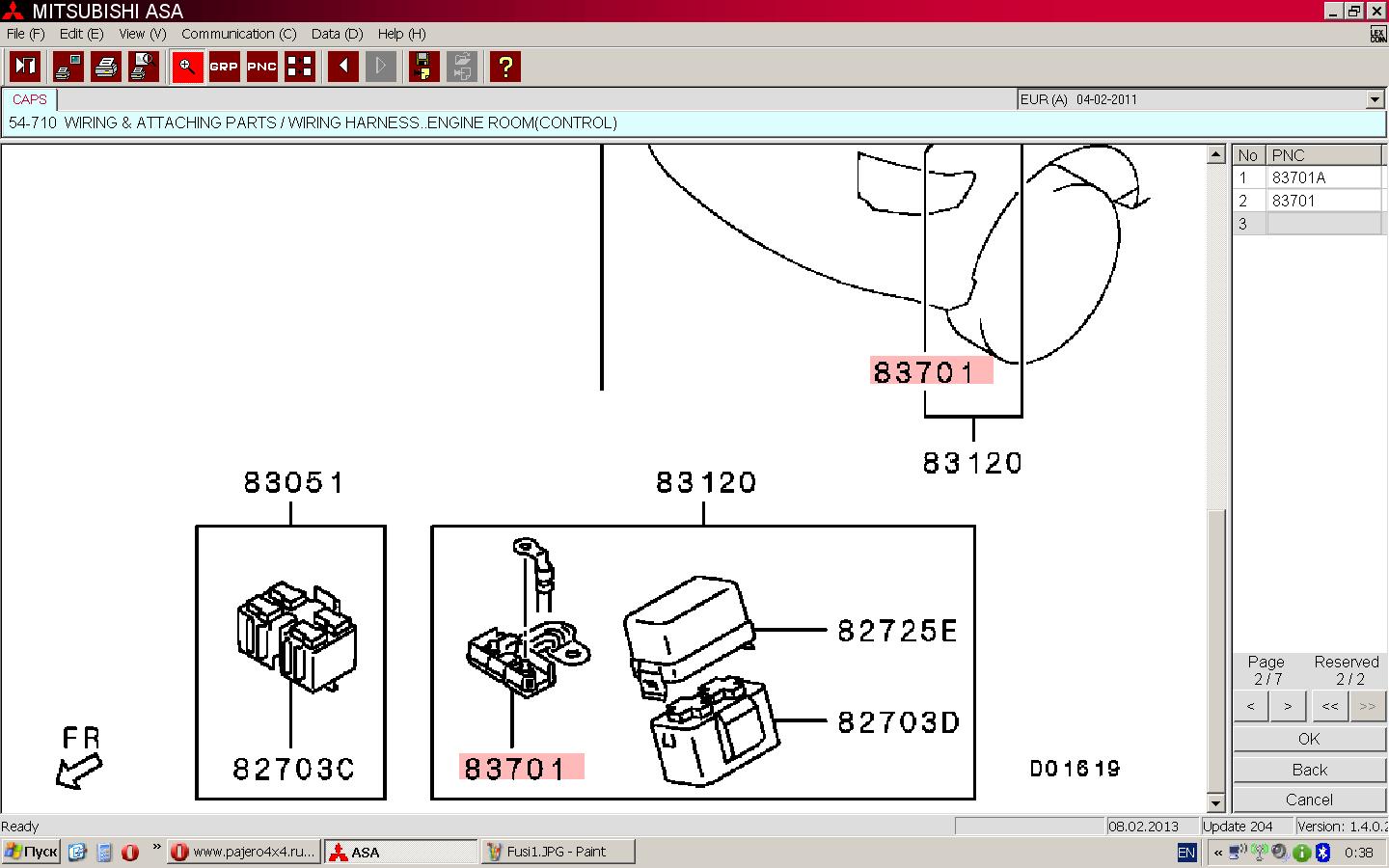
Task: Click the printer icon in the toolbar
Action: tap(106, 67)
